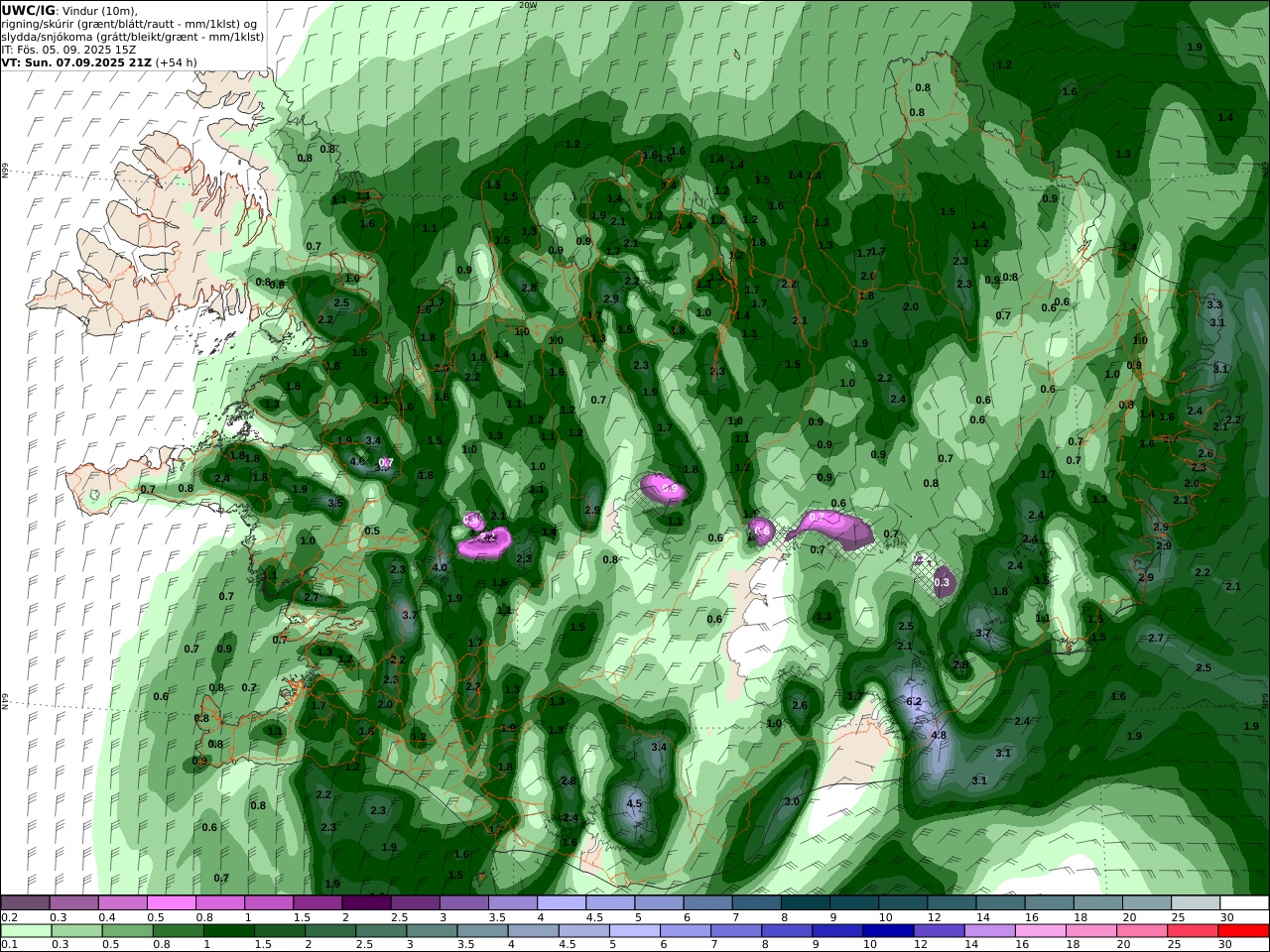Click the 'IT: Fös. 05. 09. 2025 15Z' line
1270x952 pixels.
coord(68,49)
